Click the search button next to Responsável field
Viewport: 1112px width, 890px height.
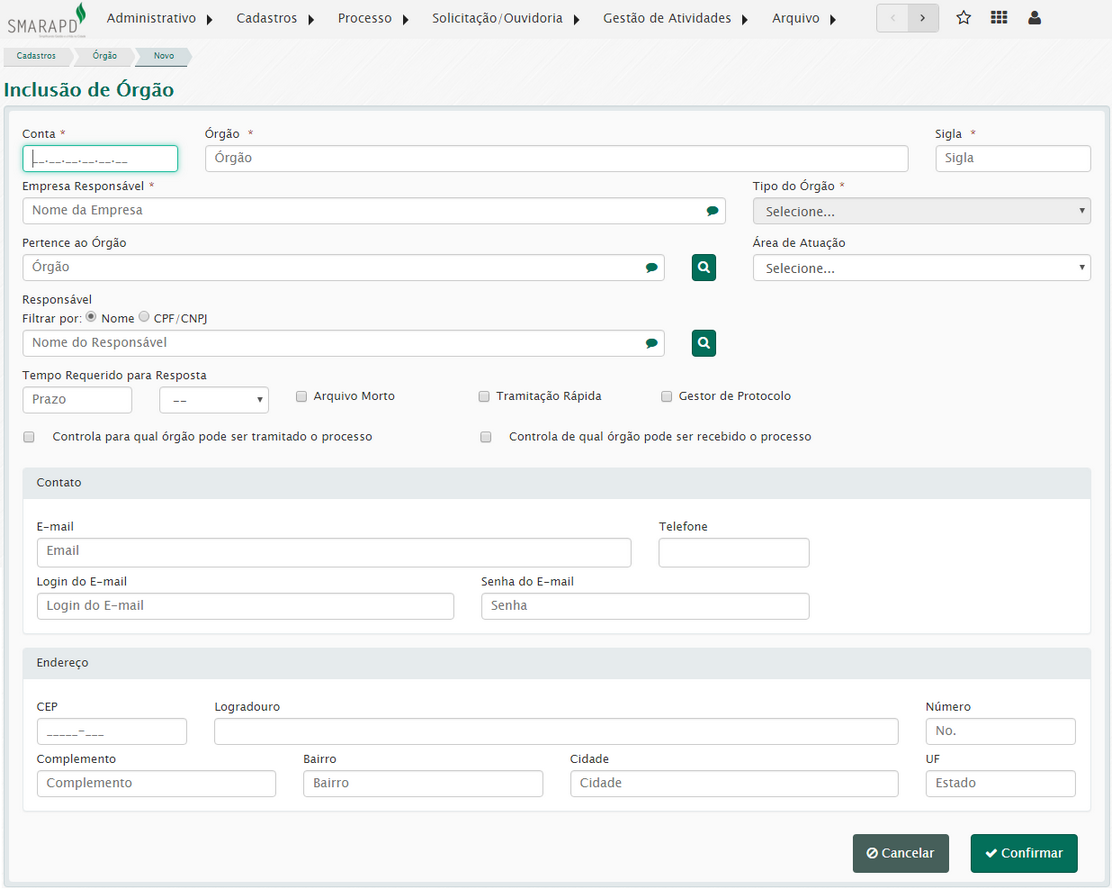(704, 343)
